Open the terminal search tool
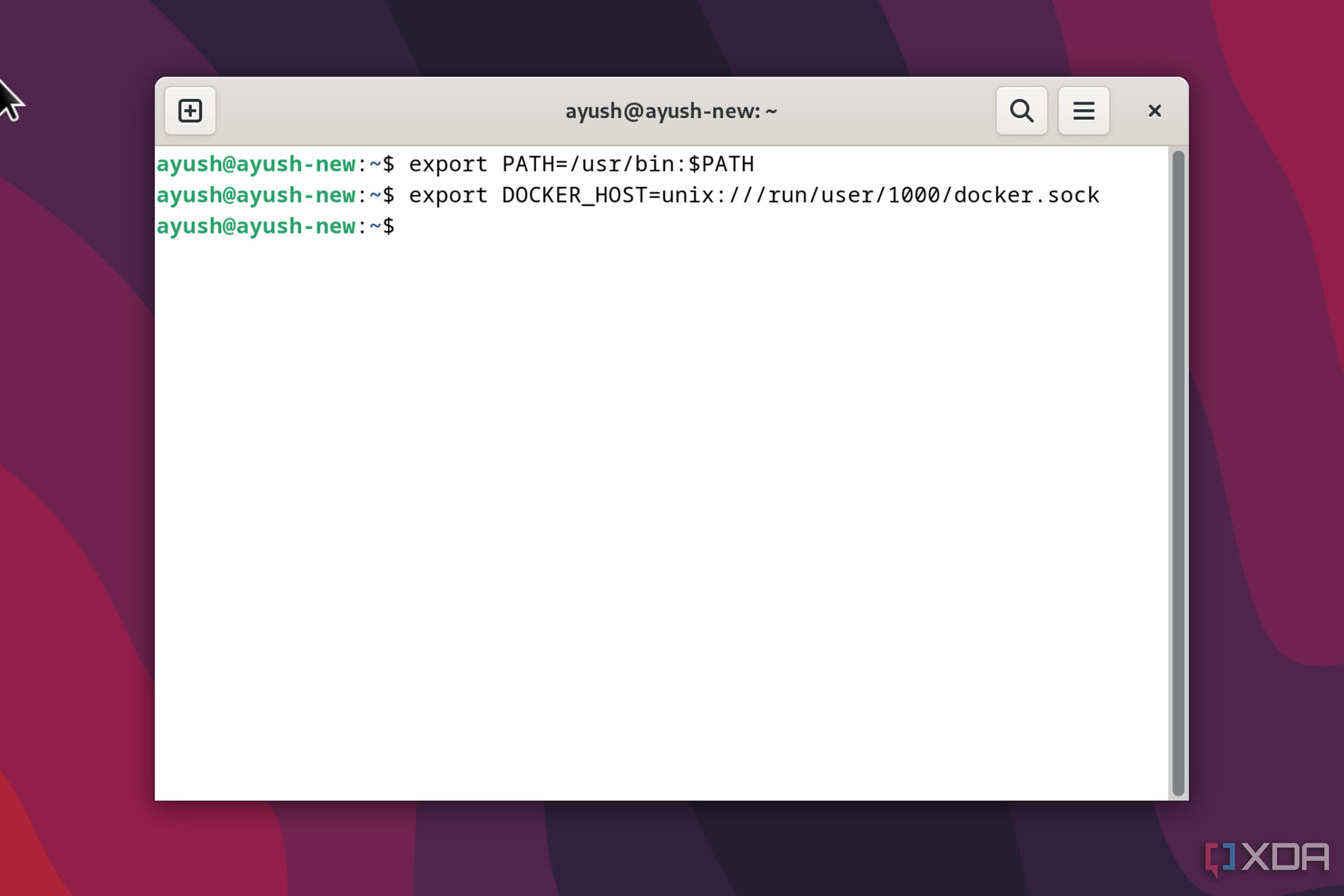 [x=1021, y=111]
